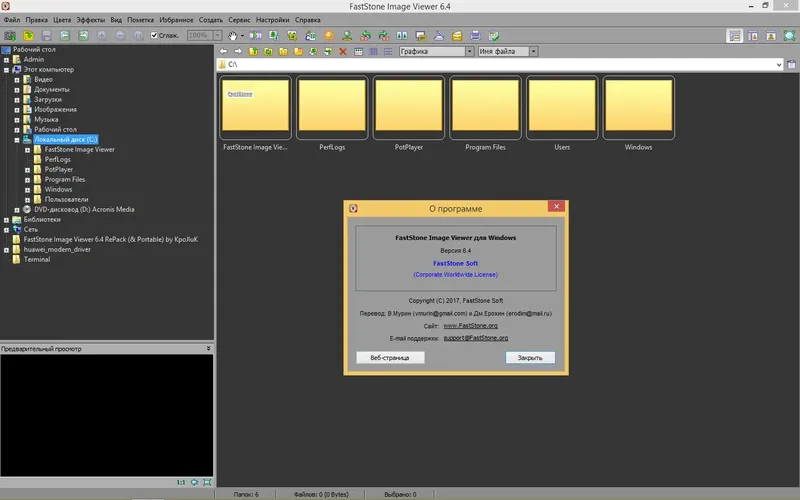The image size is (800, 500).
Task: Go to next image with green right arrow
Action: point(83,36)
